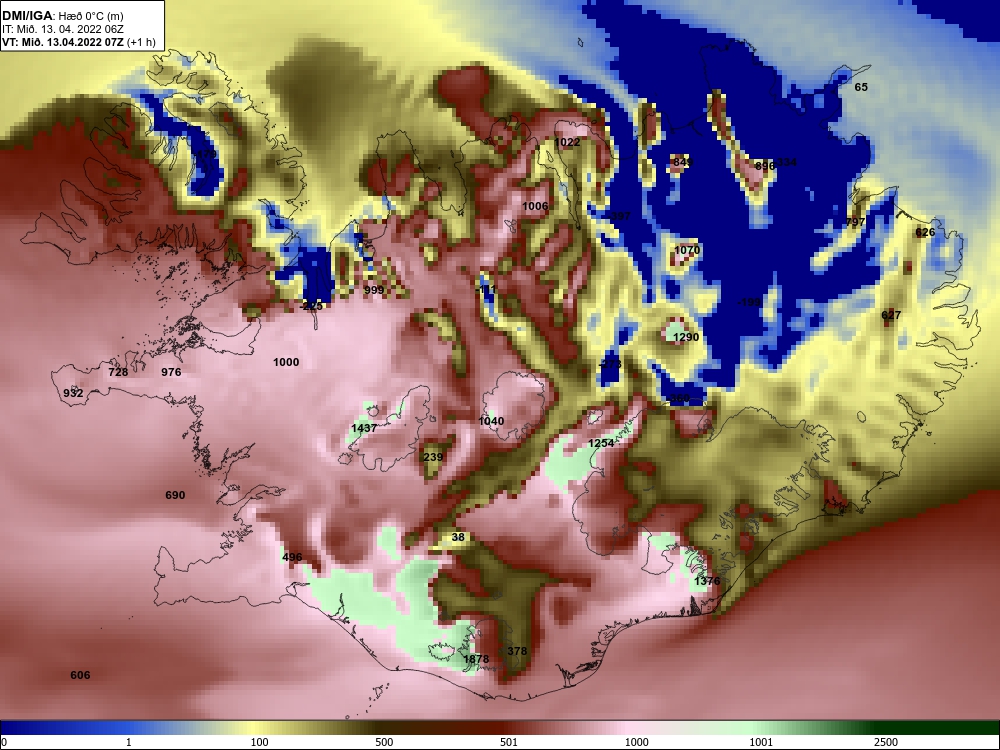Click the 606 value on the map
The height and width of the screenshot is (750, 1000).
point(80,675)
